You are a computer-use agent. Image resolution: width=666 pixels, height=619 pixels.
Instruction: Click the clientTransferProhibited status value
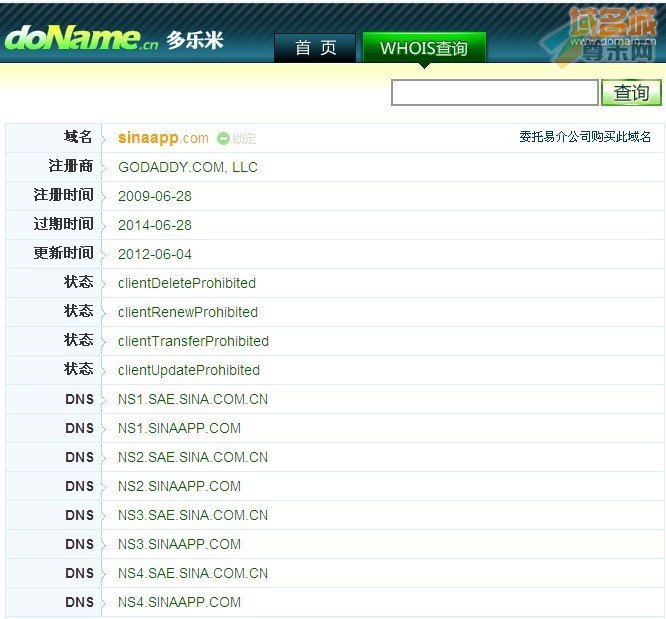(193, 341)
